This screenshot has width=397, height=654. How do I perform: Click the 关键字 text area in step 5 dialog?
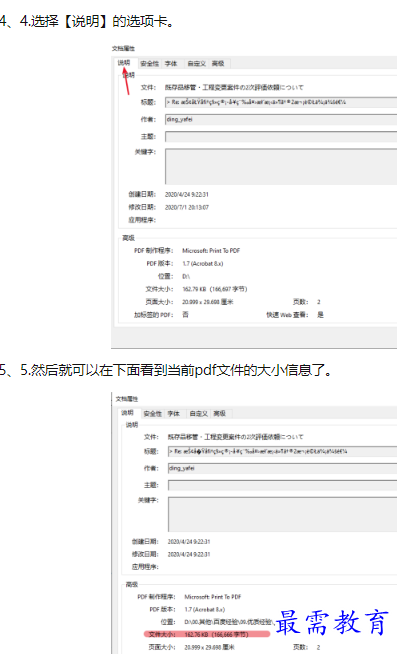click(283, 514)
